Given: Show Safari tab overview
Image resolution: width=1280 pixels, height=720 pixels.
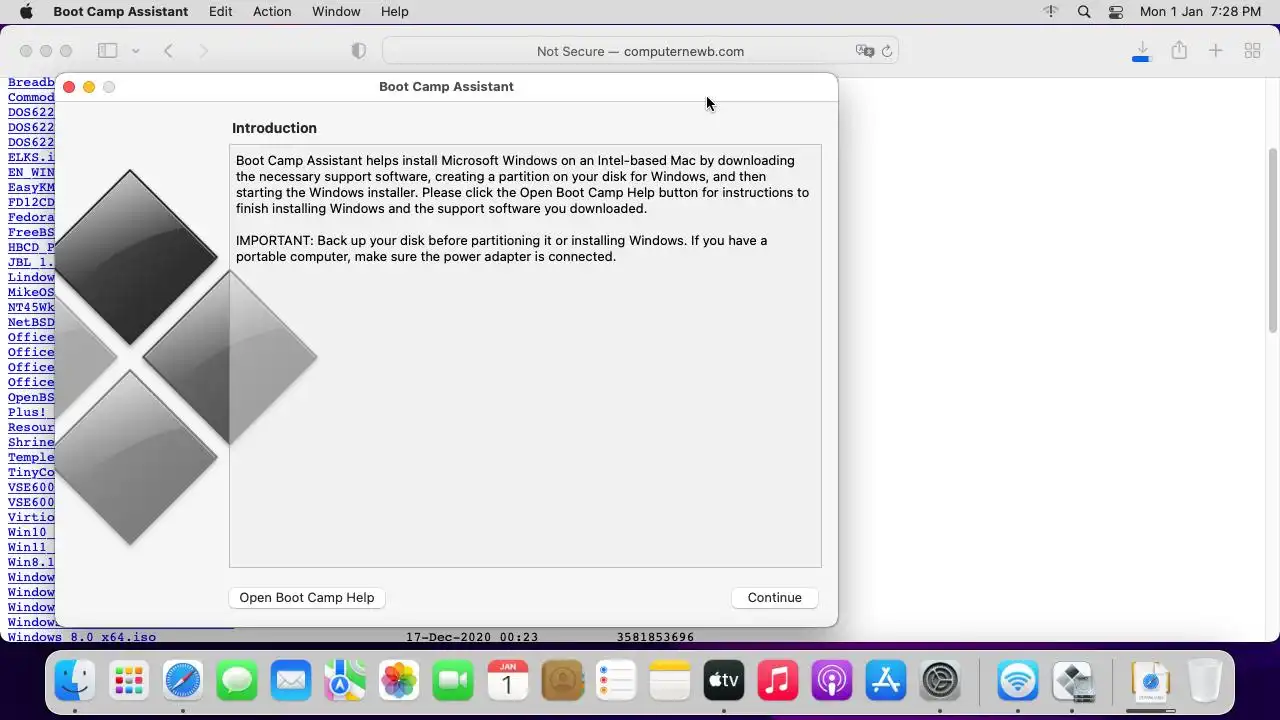Looking at the screenshot, I should click(1252, 51).
